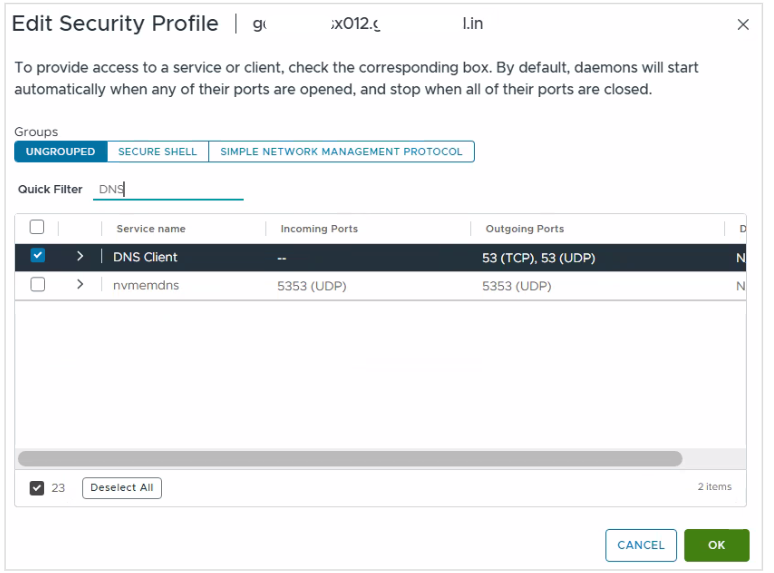Image resolution: width=774 pixels, height=573 pixels.
Task: Switch to the Secure Shell group
Action: [157, 152]
